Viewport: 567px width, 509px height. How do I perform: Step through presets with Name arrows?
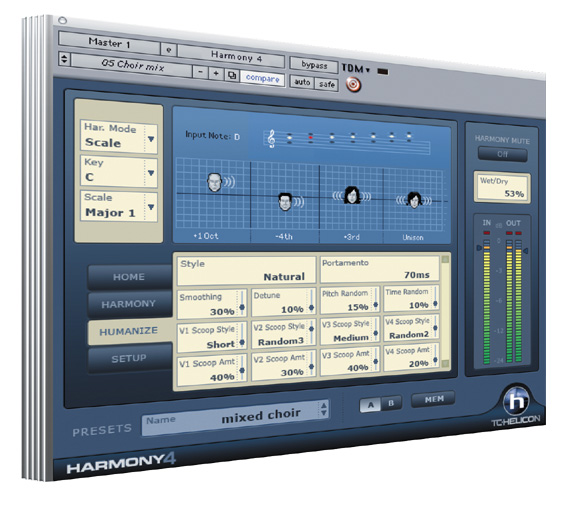click(324, 409)
